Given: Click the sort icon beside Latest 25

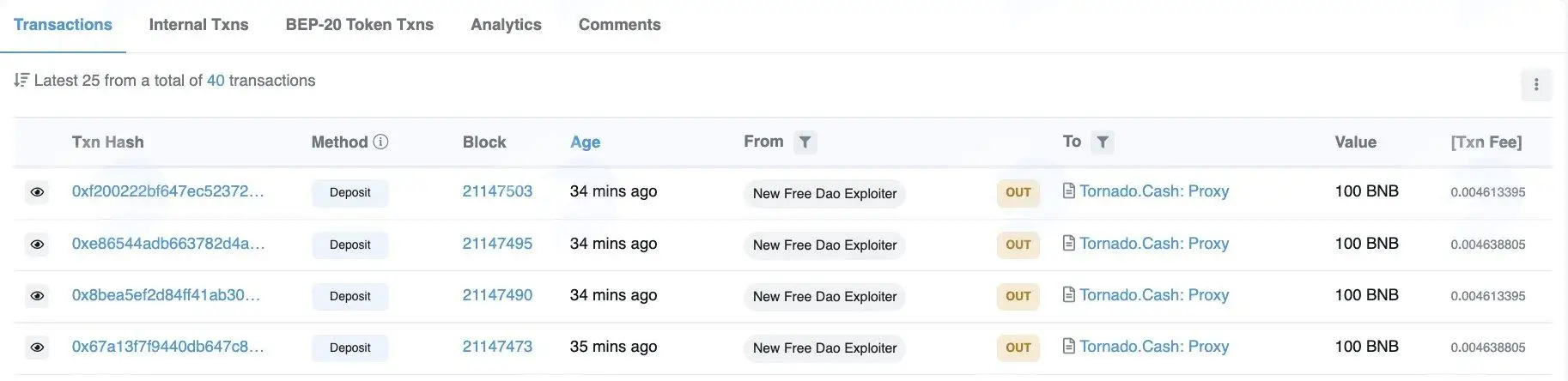Looking at the screenshot, I should 21,80.
